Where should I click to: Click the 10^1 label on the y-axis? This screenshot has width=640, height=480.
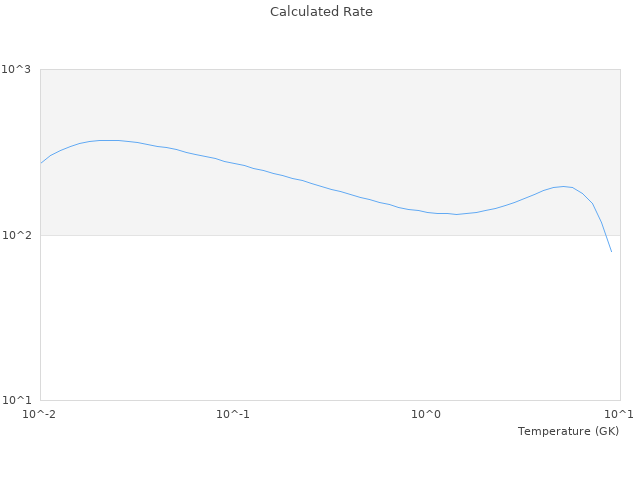pos(20,401)
